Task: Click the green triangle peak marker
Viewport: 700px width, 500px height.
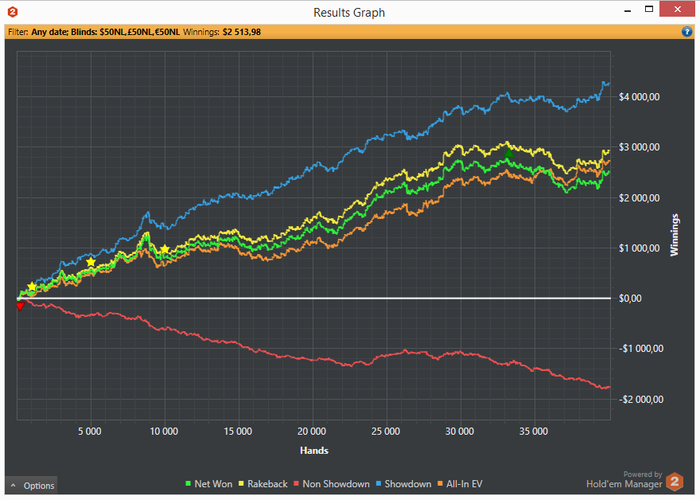Action: 508,154
